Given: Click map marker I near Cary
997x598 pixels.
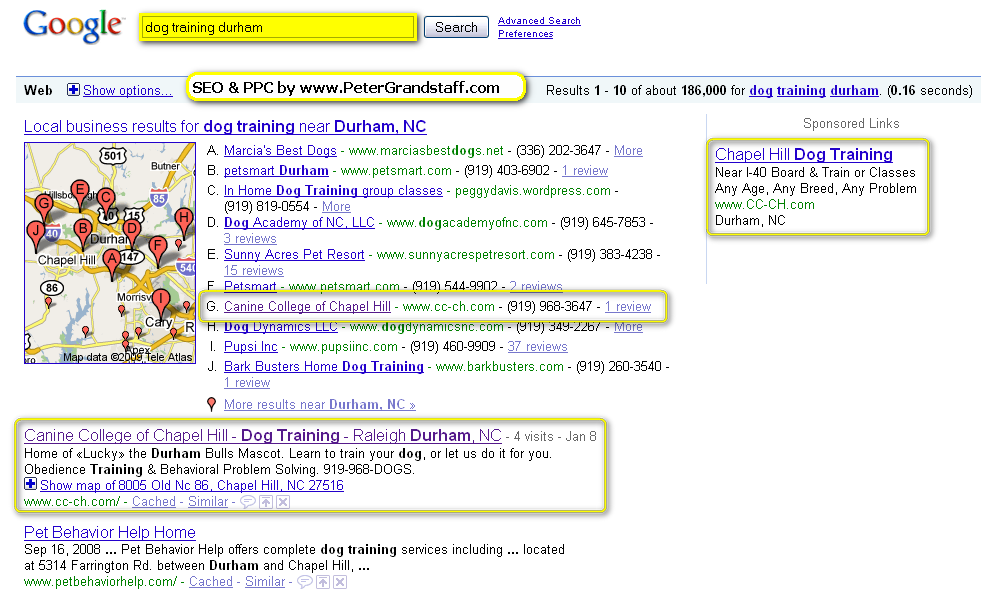Looking at the screenshot, I should pyautogui.click(x=161, y=302).
